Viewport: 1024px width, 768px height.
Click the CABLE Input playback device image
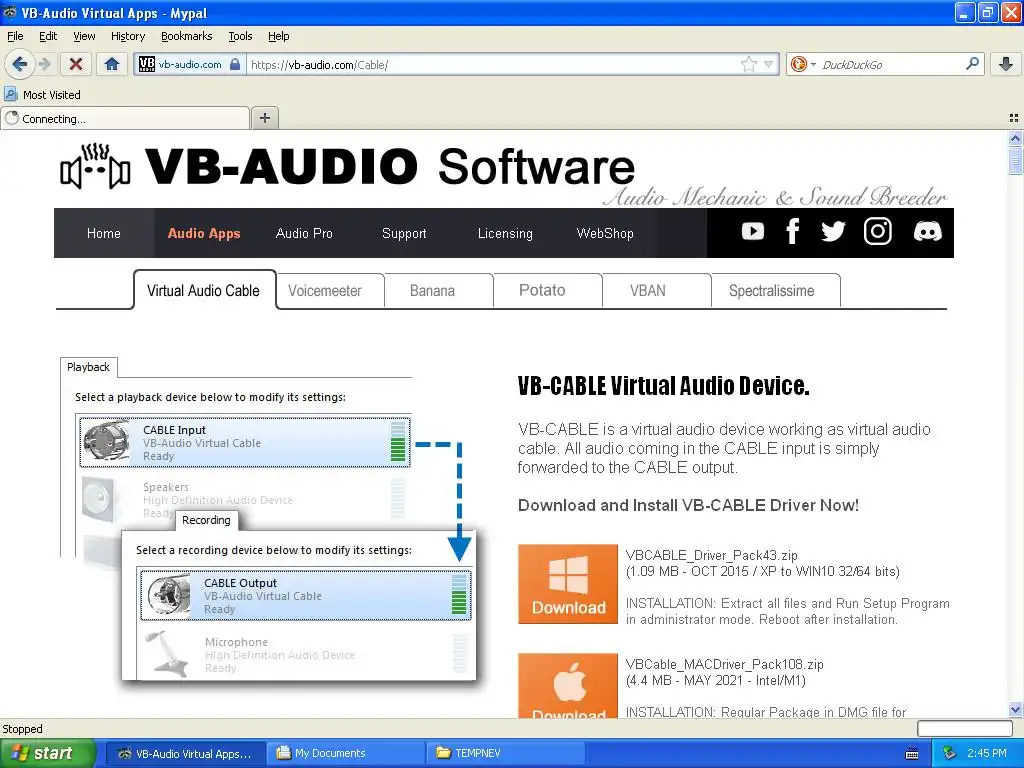point(107,442)
